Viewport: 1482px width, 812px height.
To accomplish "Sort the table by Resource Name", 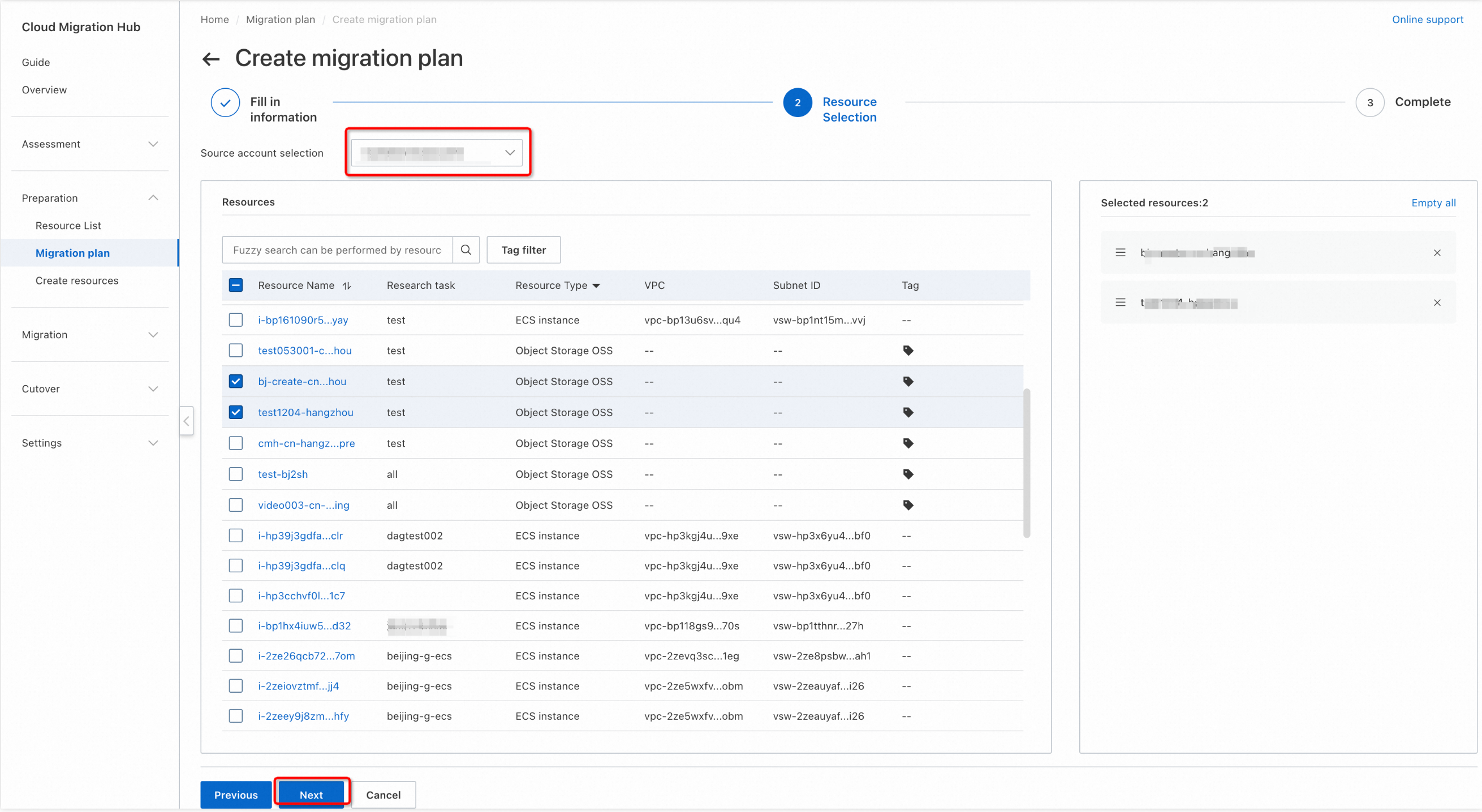I will [346, 285].
